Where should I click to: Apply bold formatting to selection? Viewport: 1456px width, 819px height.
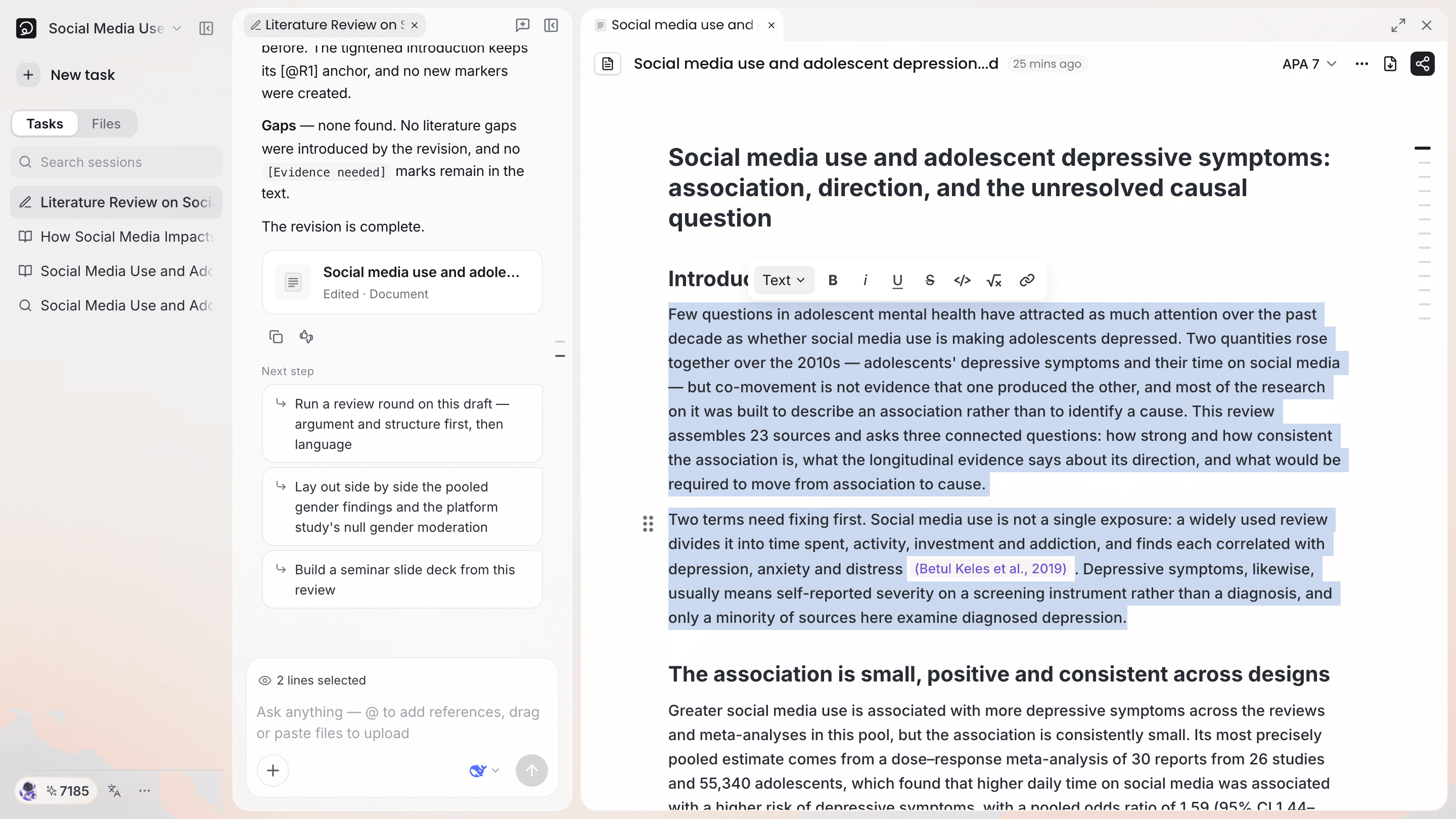pyautogui.click(x=833, y=280)
